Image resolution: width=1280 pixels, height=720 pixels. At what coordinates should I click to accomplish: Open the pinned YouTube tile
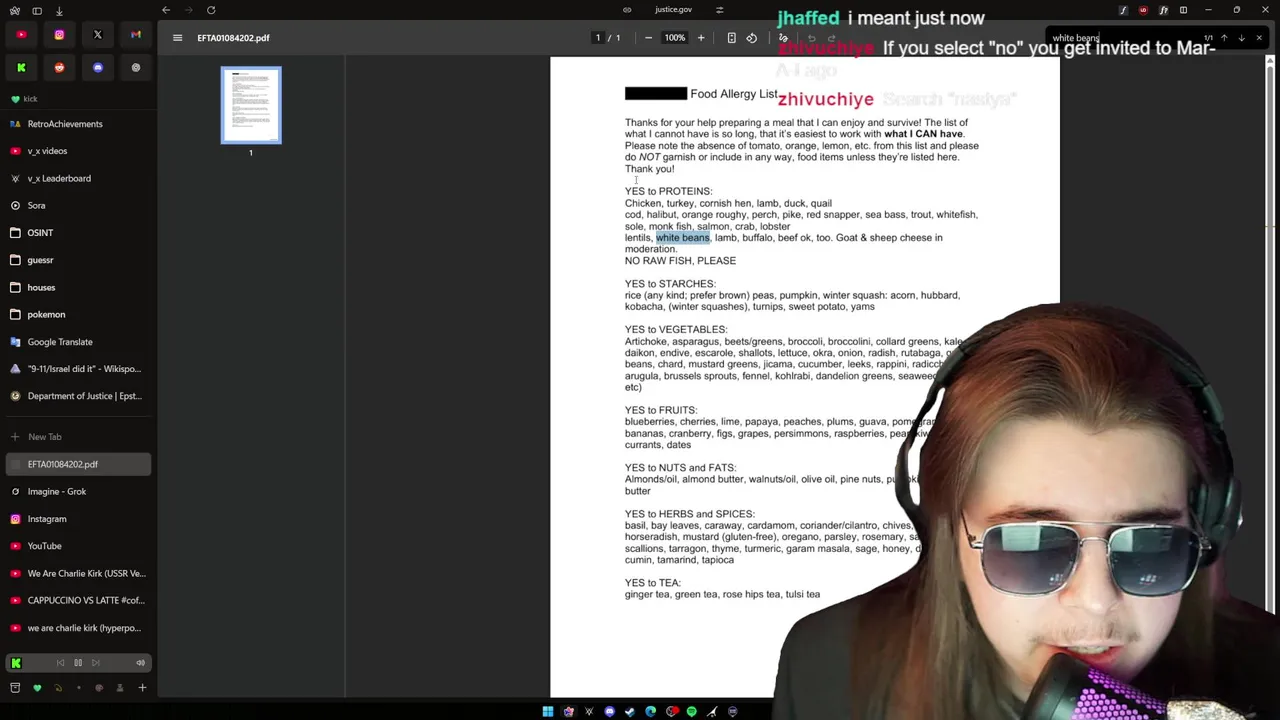(21, 35)
